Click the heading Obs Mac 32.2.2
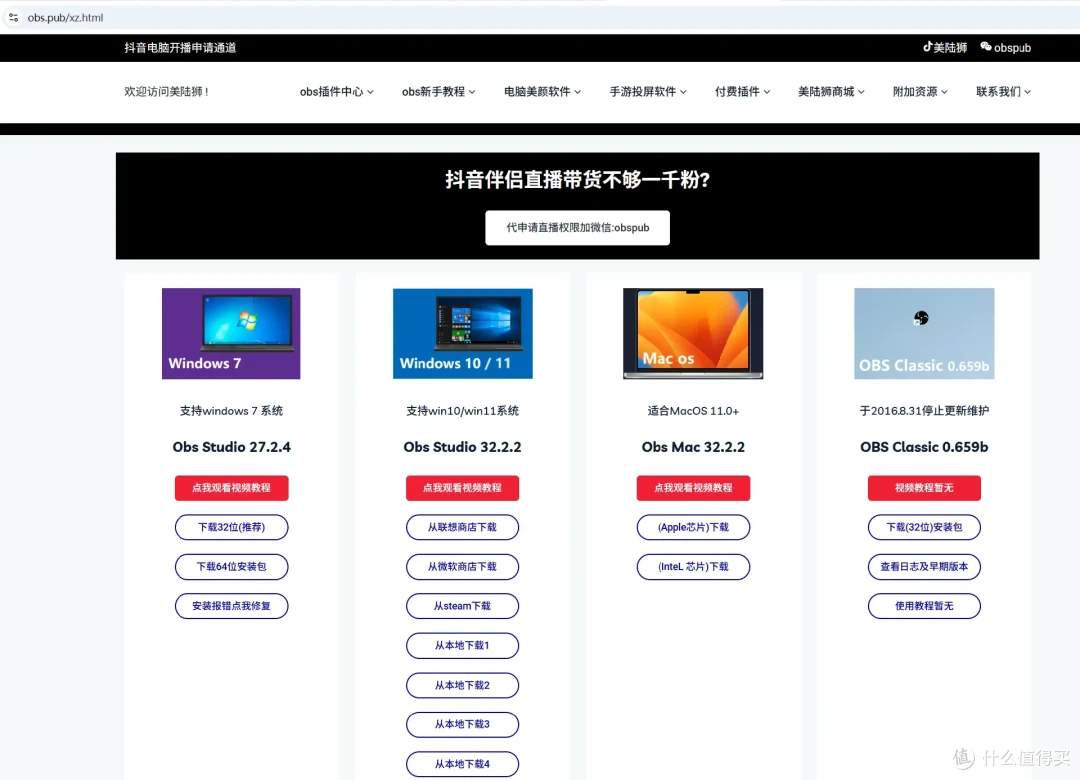This screenshot has height=780, width=1080. pos(693,447)
